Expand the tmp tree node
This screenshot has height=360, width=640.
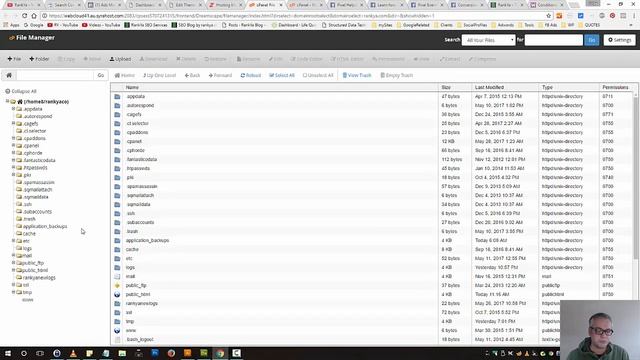click(13, 292)
